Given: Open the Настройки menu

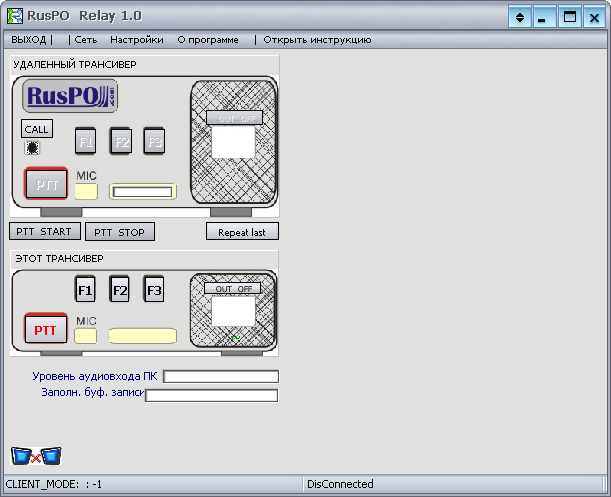Looking at the screenshot, I should pos(137,40).
